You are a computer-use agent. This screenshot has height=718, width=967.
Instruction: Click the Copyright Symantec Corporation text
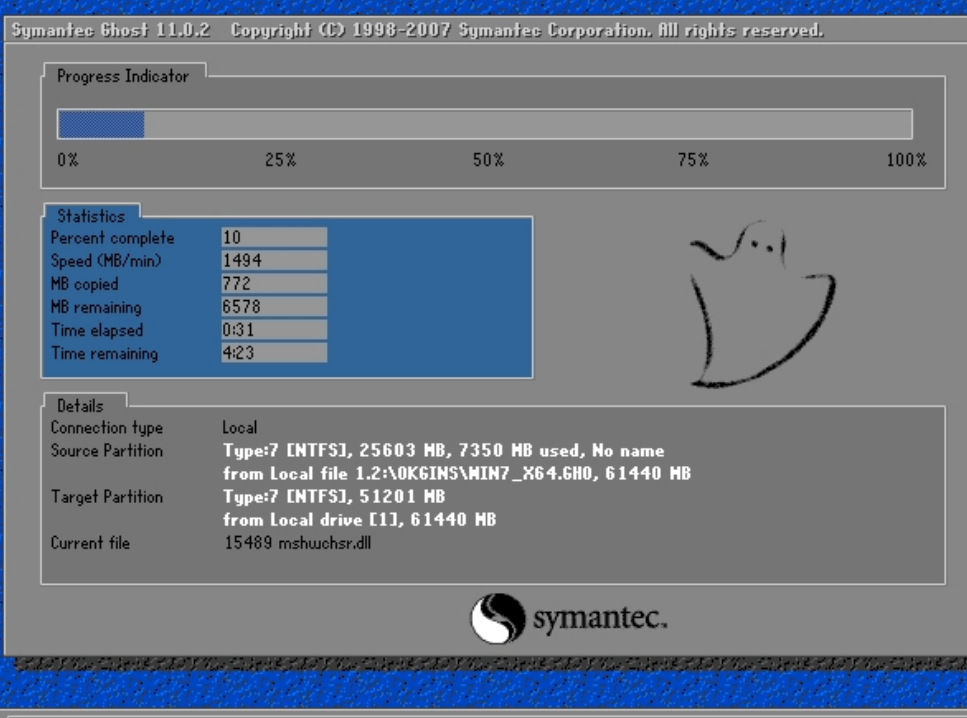point(527,30)
